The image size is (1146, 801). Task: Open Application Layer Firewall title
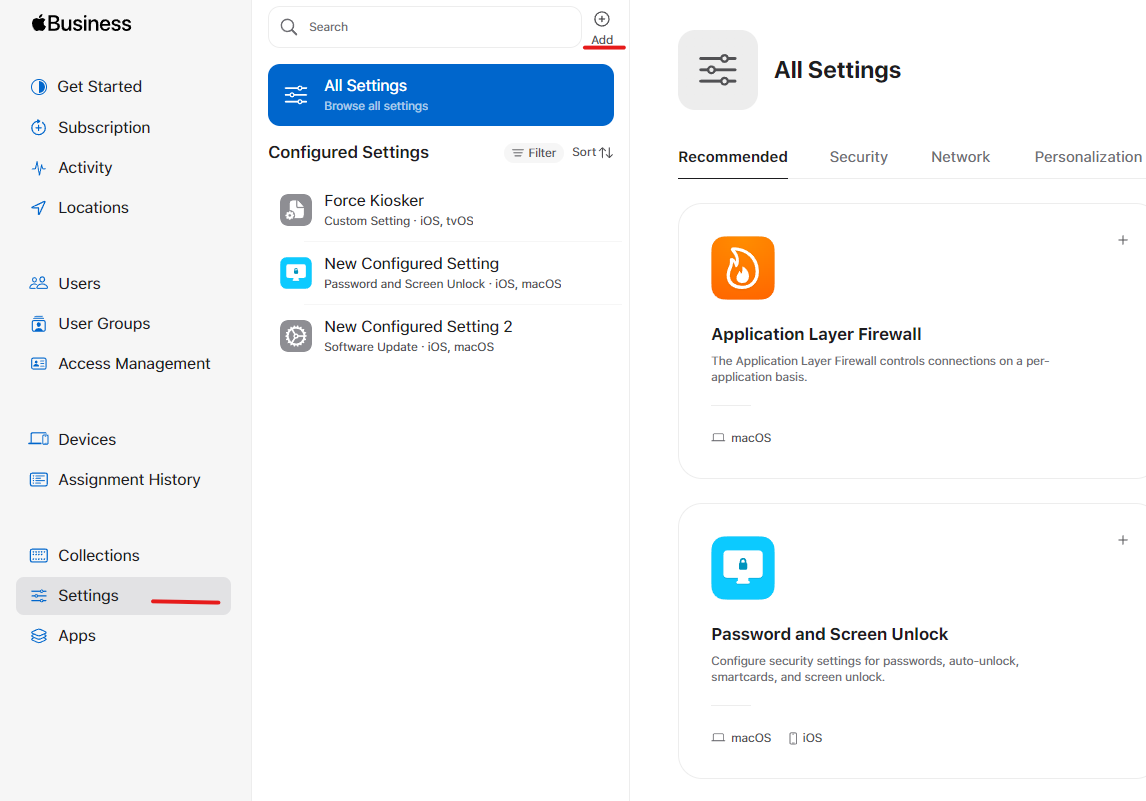[x=816, y=334]
